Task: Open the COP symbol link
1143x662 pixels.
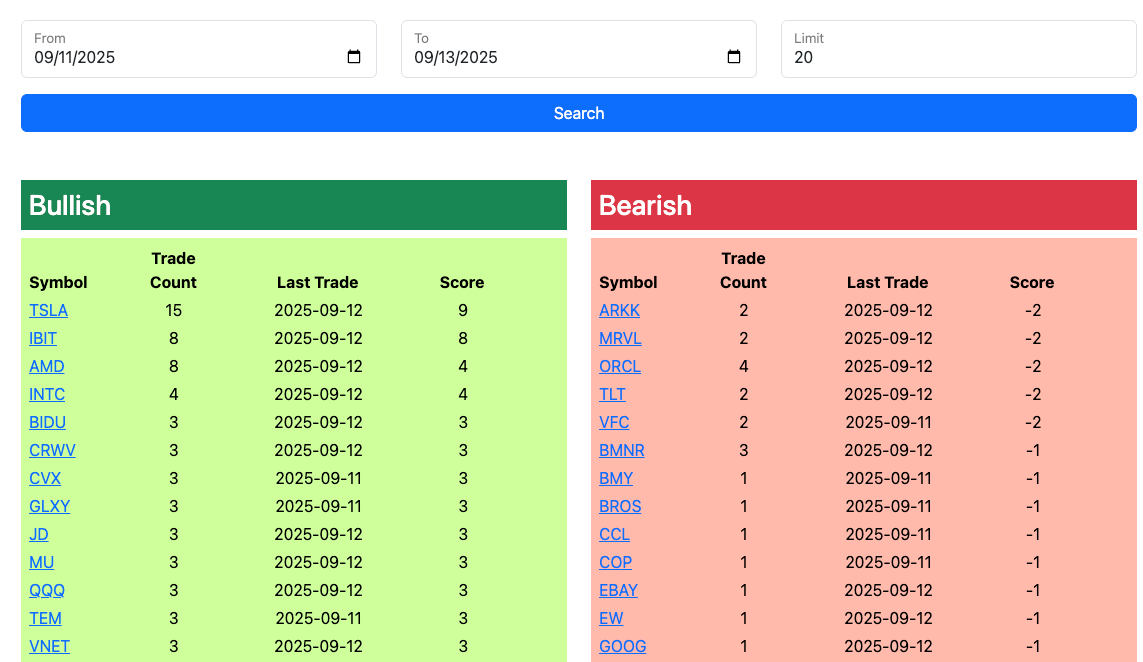Action: coord(615,563)
